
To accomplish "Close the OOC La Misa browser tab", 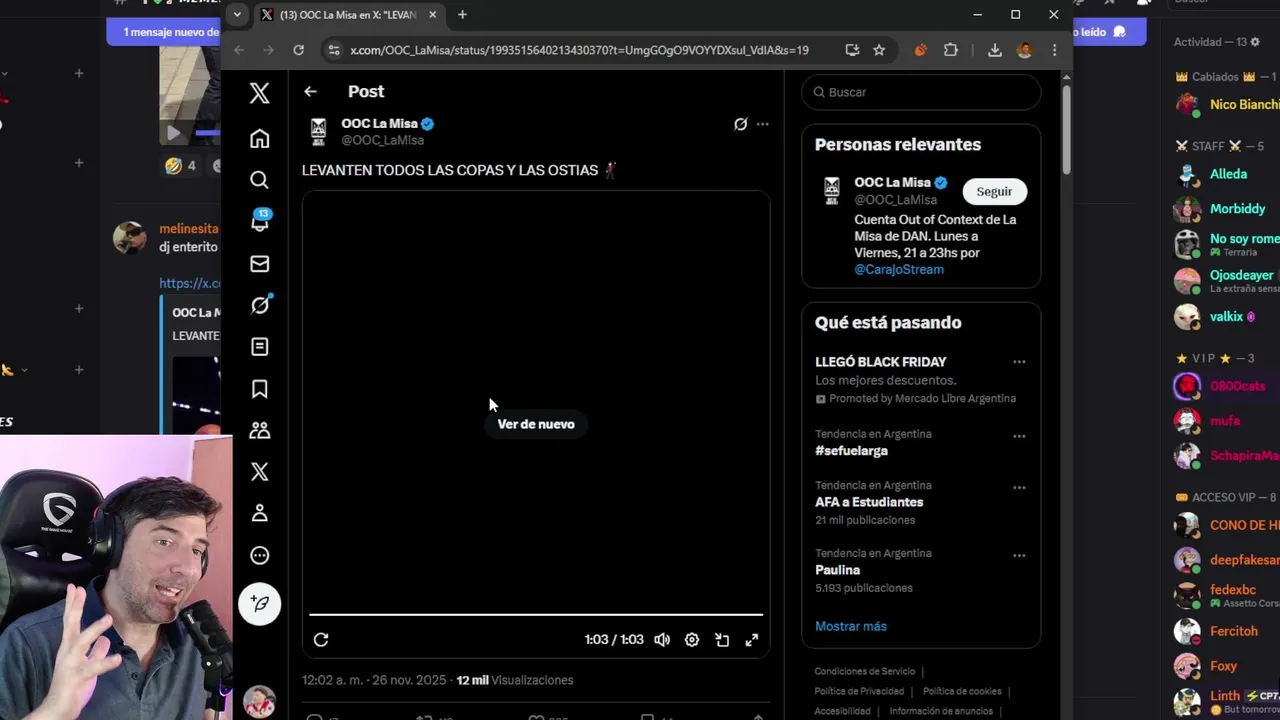I will pos(433,15).
